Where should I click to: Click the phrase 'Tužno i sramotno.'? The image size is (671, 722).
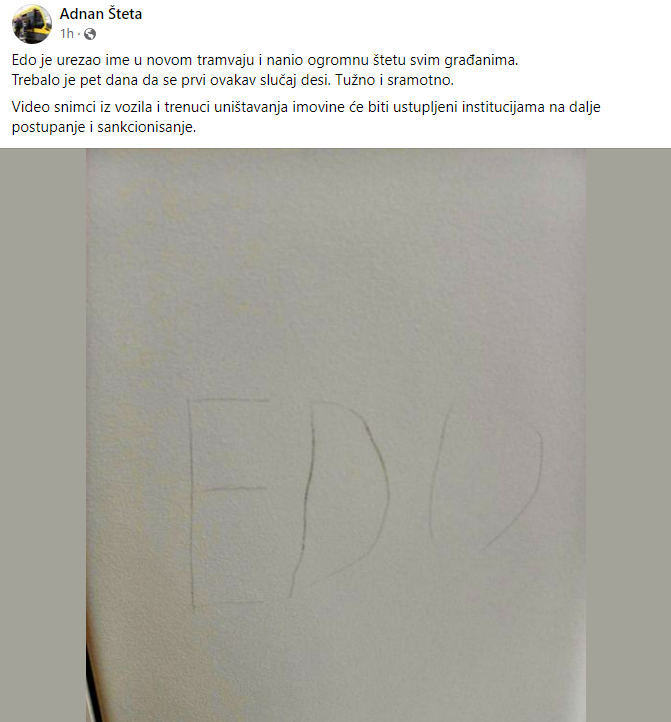pos(395,80)
